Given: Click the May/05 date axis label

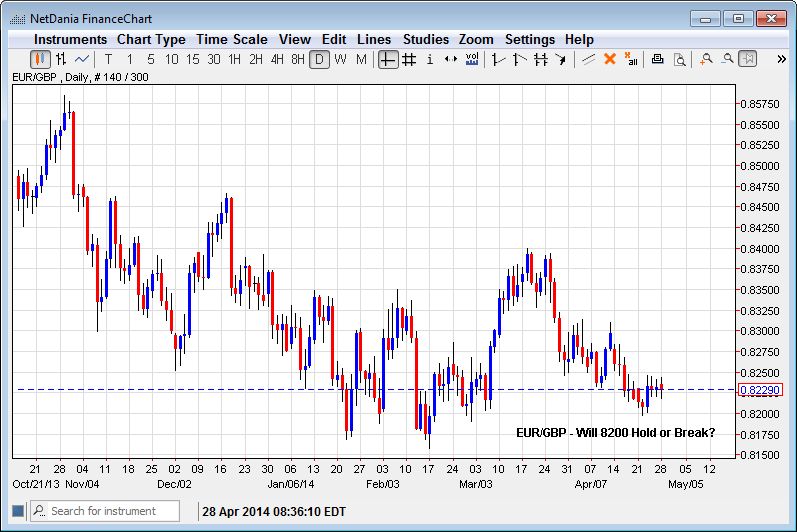Looking at the screenshot, I should tap(686, 484).
